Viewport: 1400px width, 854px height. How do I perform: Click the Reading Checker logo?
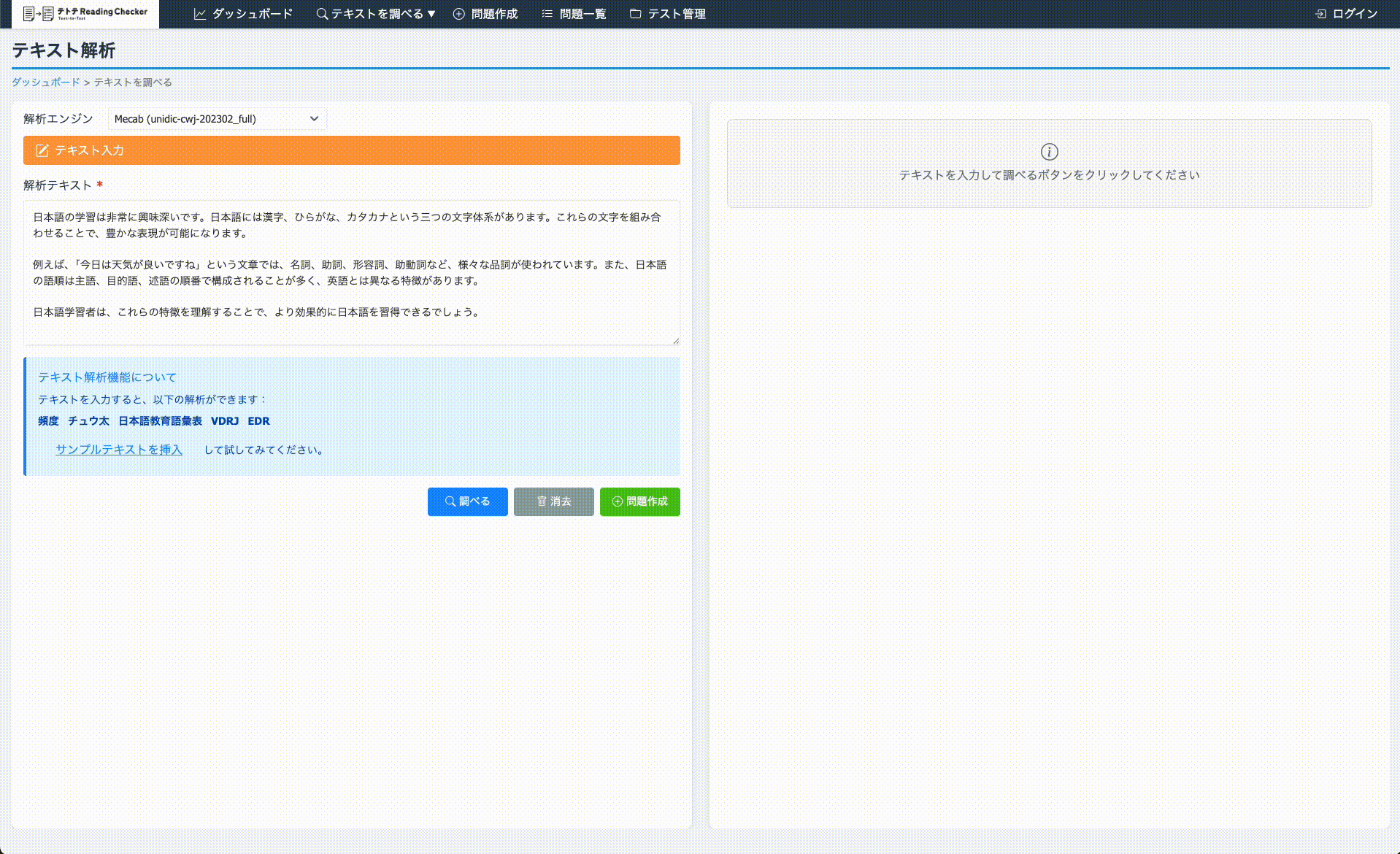(85, 13)
